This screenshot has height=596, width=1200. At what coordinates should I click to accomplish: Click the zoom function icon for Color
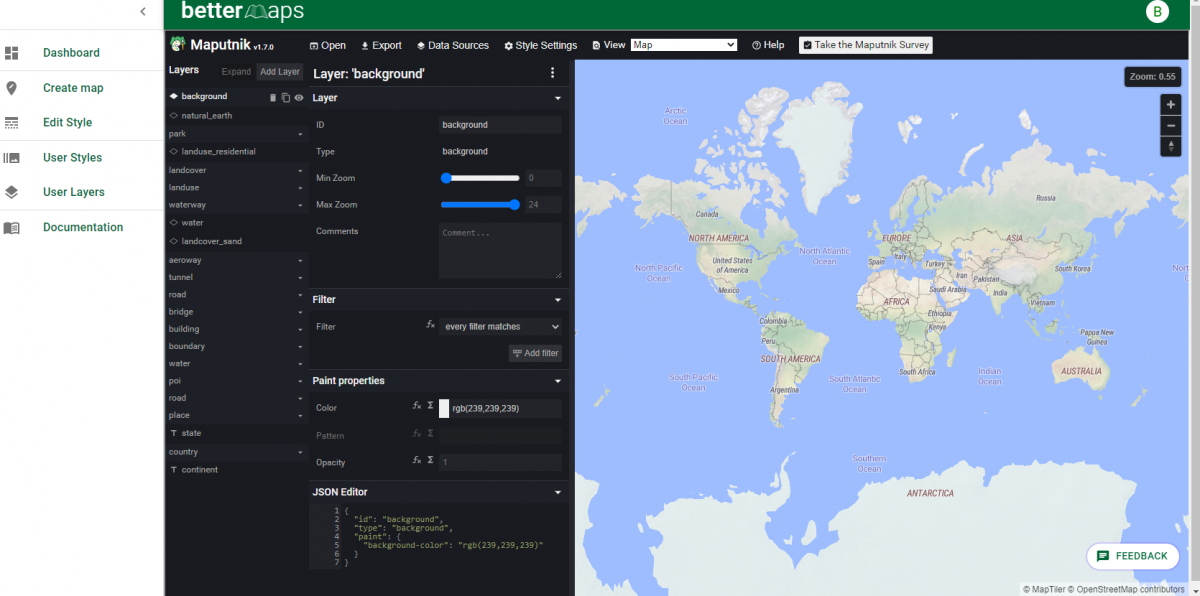point(417,407)
